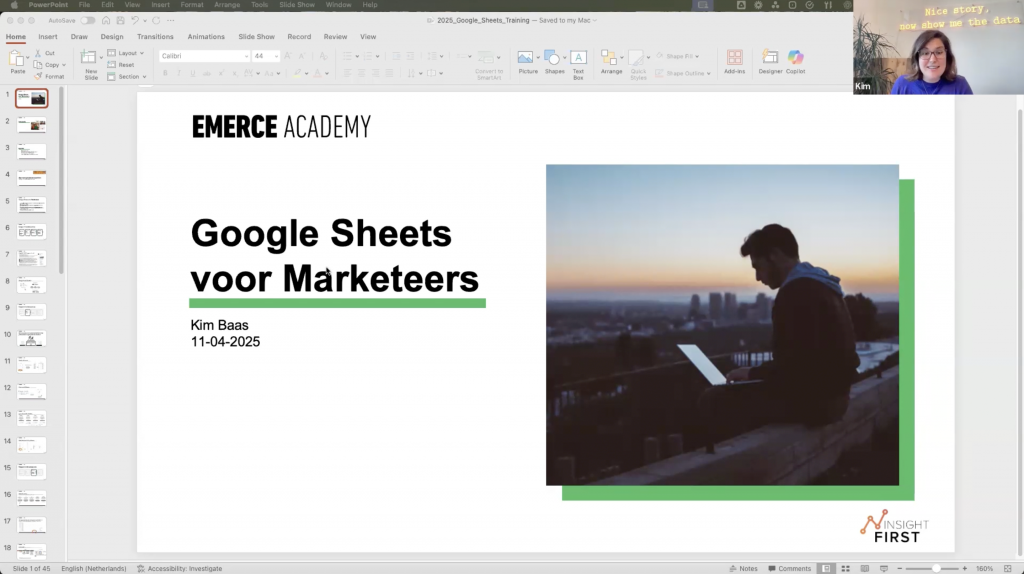Click Convert to SmartArt

click(x=488, y=65)
